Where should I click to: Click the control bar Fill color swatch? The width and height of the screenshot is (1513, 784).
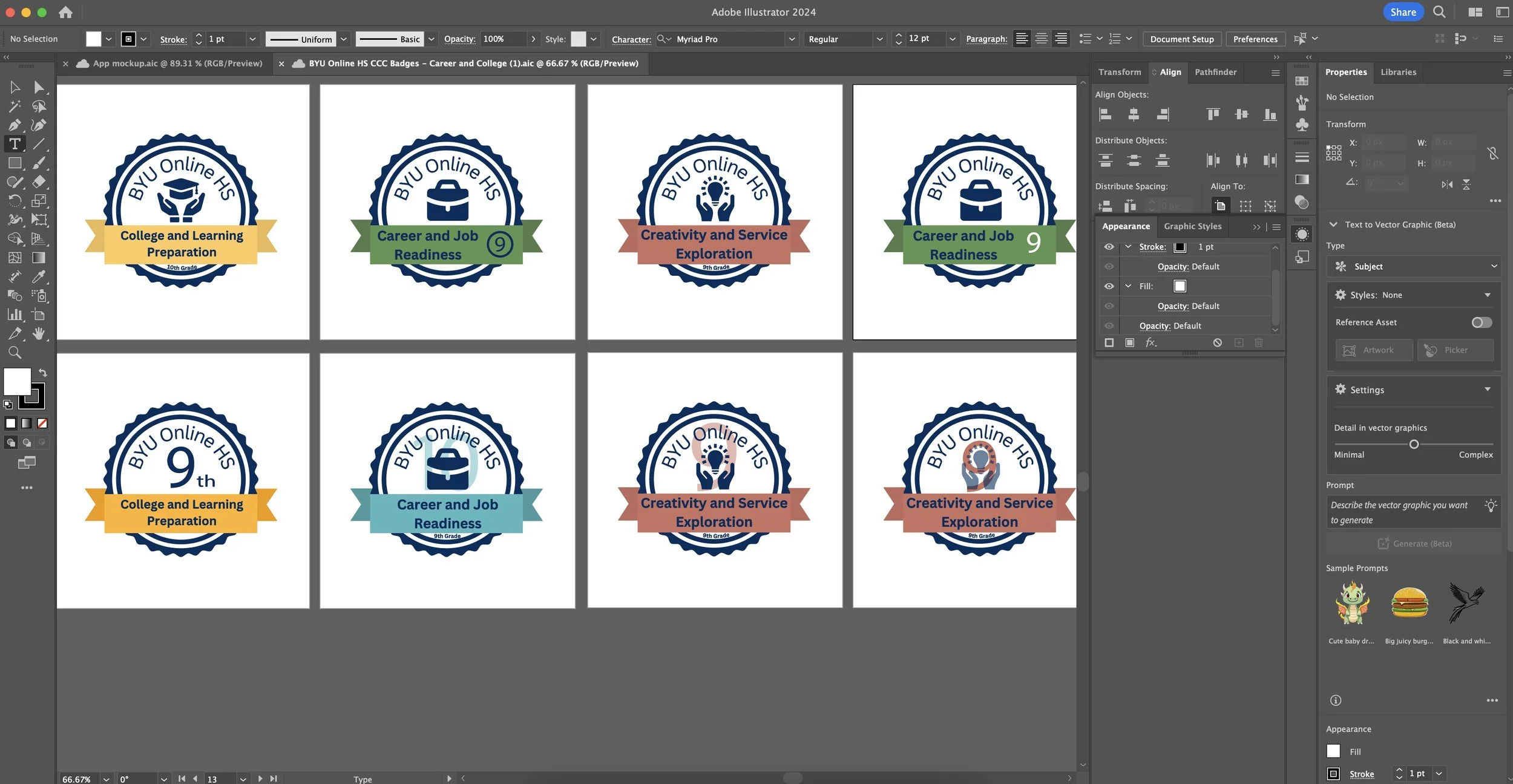[x=93, y=39]
